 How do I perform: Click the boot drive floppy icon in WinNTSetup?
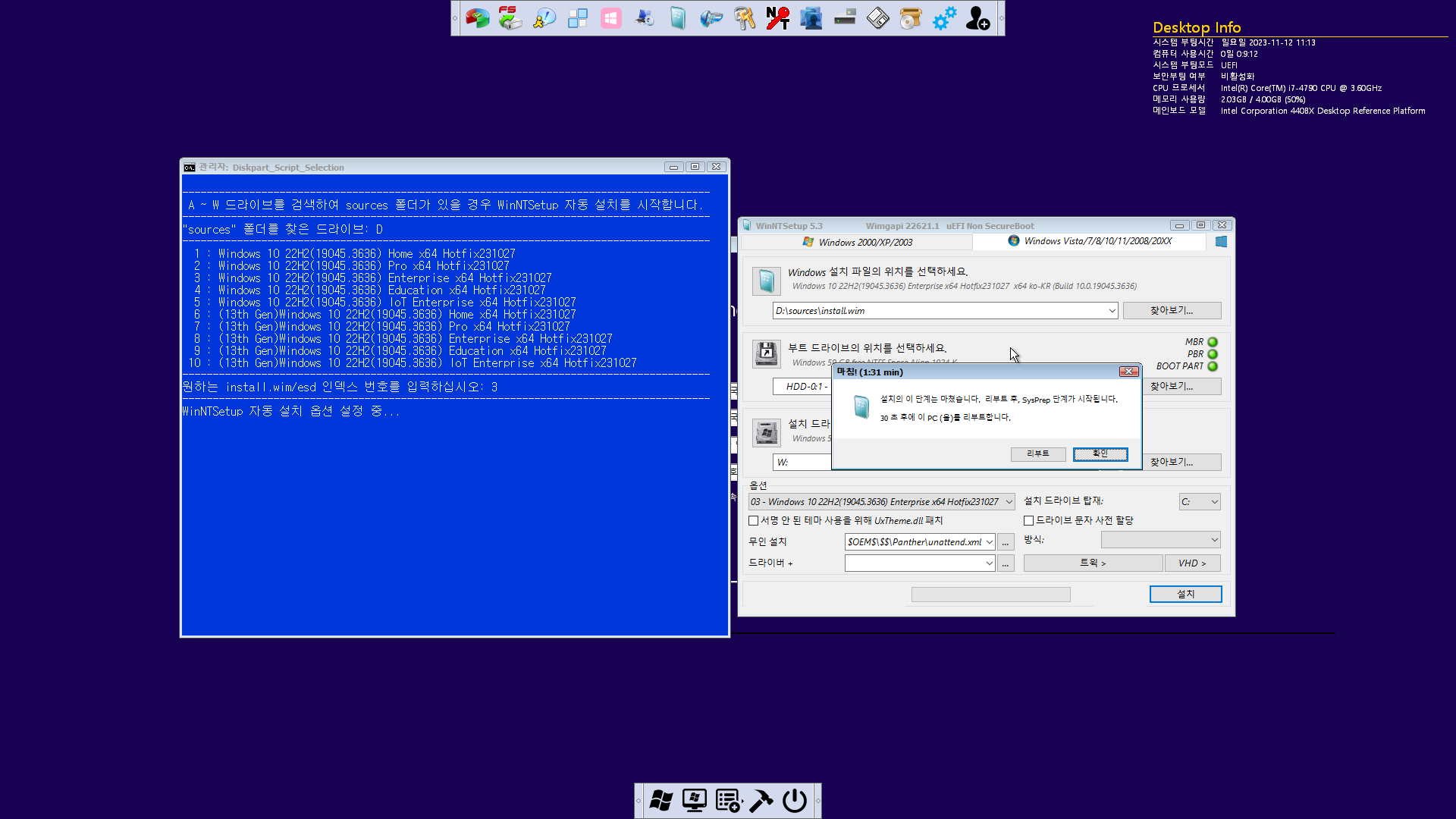pos(766,353)
